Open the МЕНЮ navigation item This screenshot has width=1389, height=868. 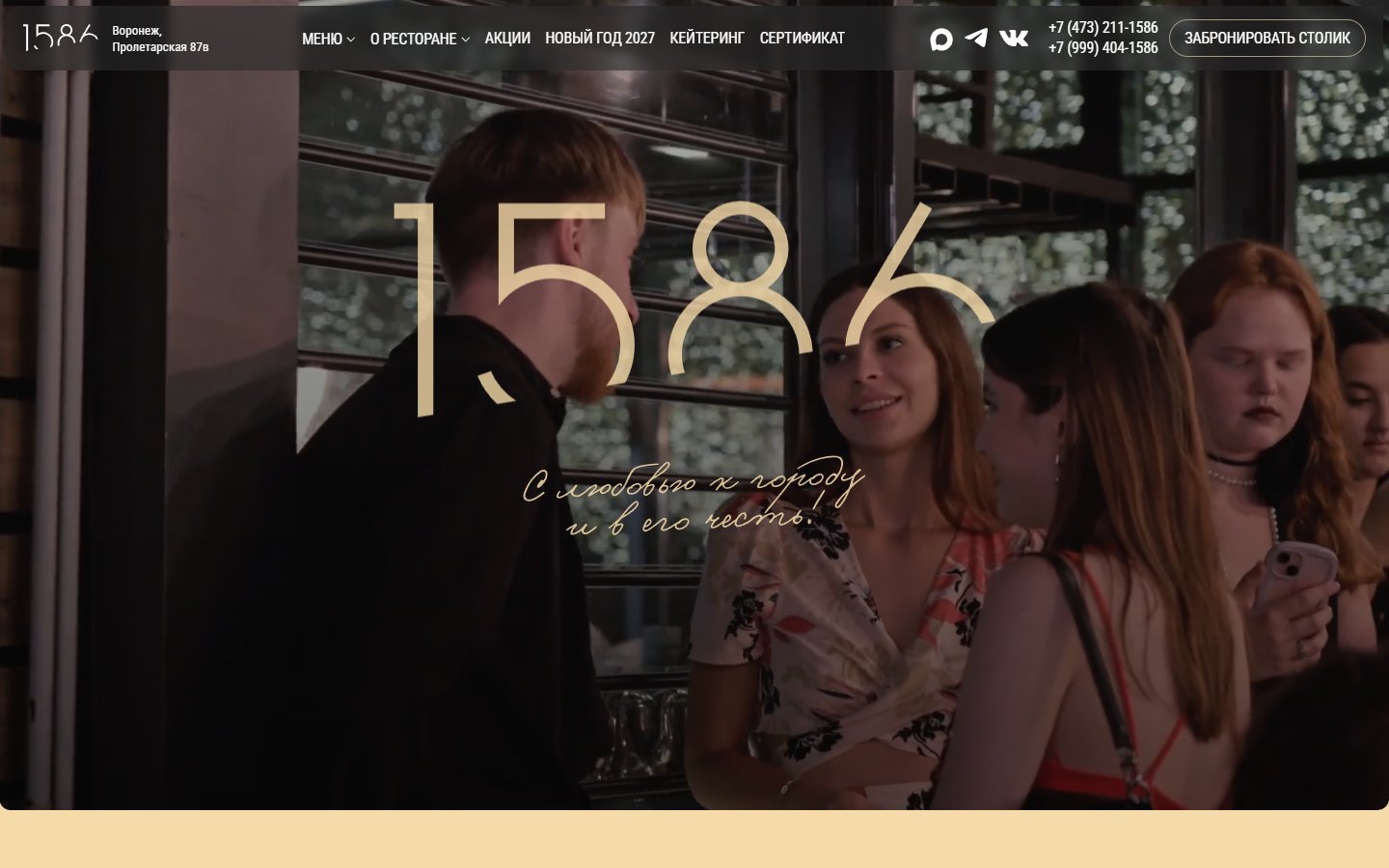click(x=322, y=39)
